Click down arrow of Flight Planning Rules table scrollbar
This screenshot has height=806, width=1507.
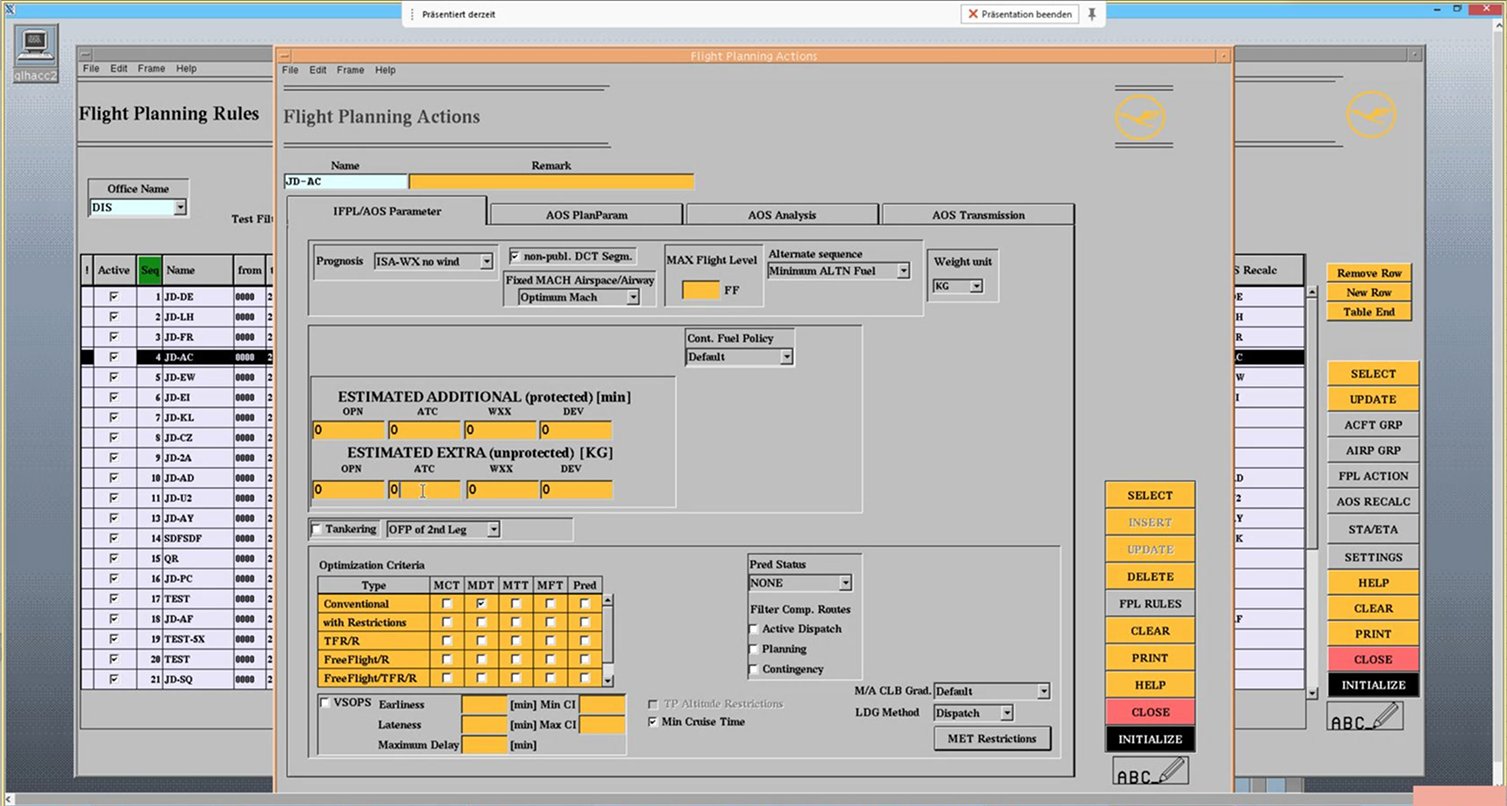click(x=1312, y=693)
